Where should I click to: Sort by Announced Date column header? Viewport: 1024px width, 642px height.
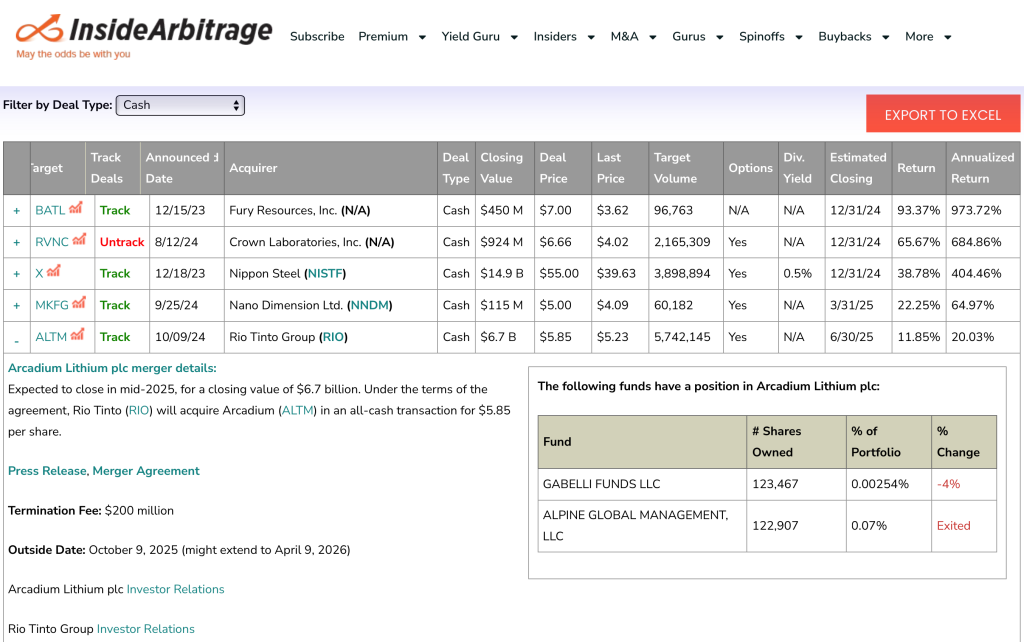(x=182, y=168)
